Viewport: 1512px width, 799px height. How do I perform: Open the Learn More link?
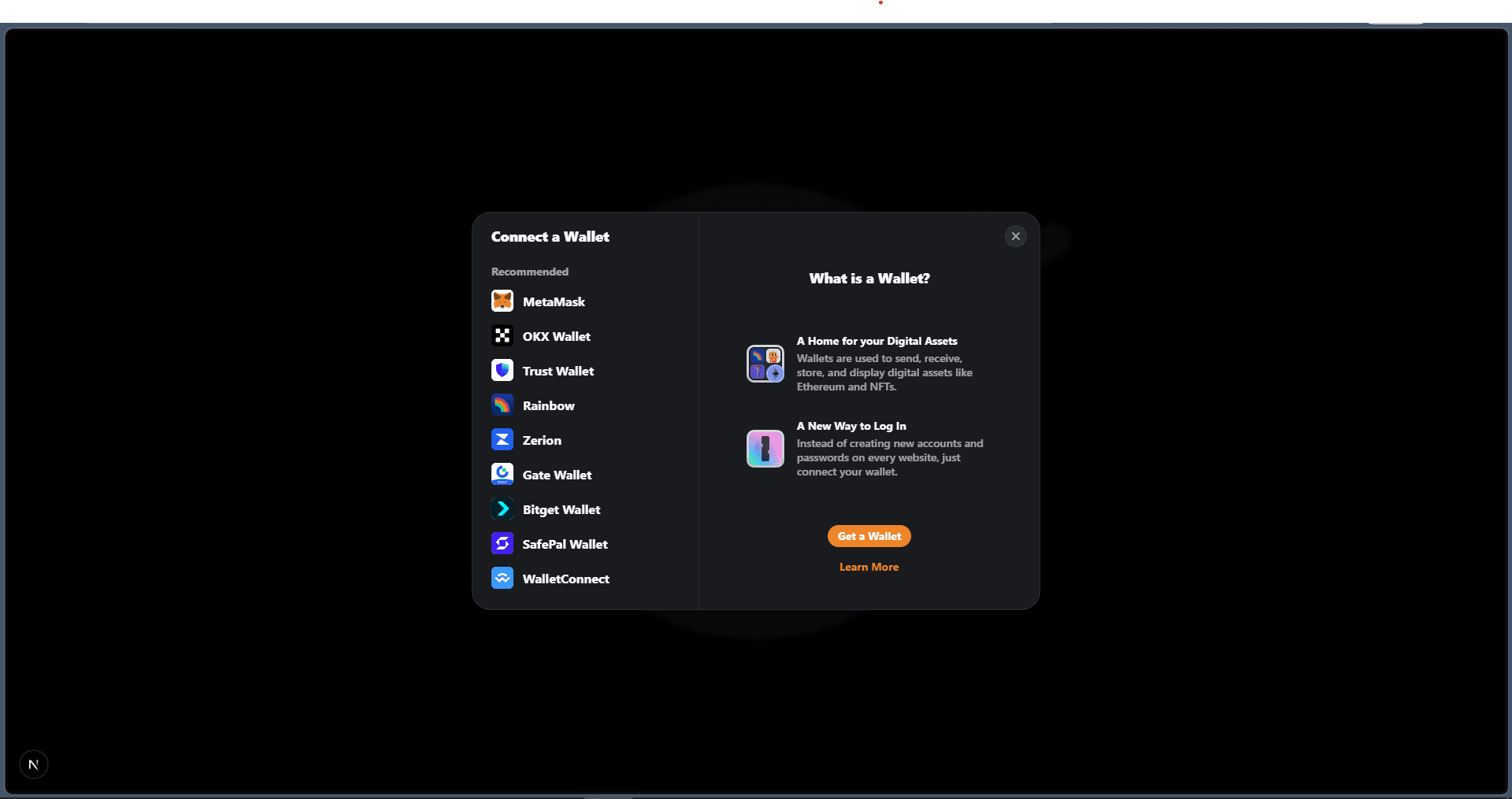tap(869, 567)
